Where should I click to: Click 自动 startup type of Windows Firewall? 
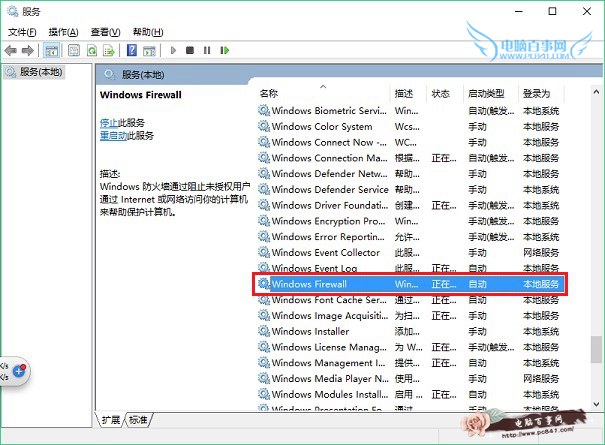pos(477,284)
